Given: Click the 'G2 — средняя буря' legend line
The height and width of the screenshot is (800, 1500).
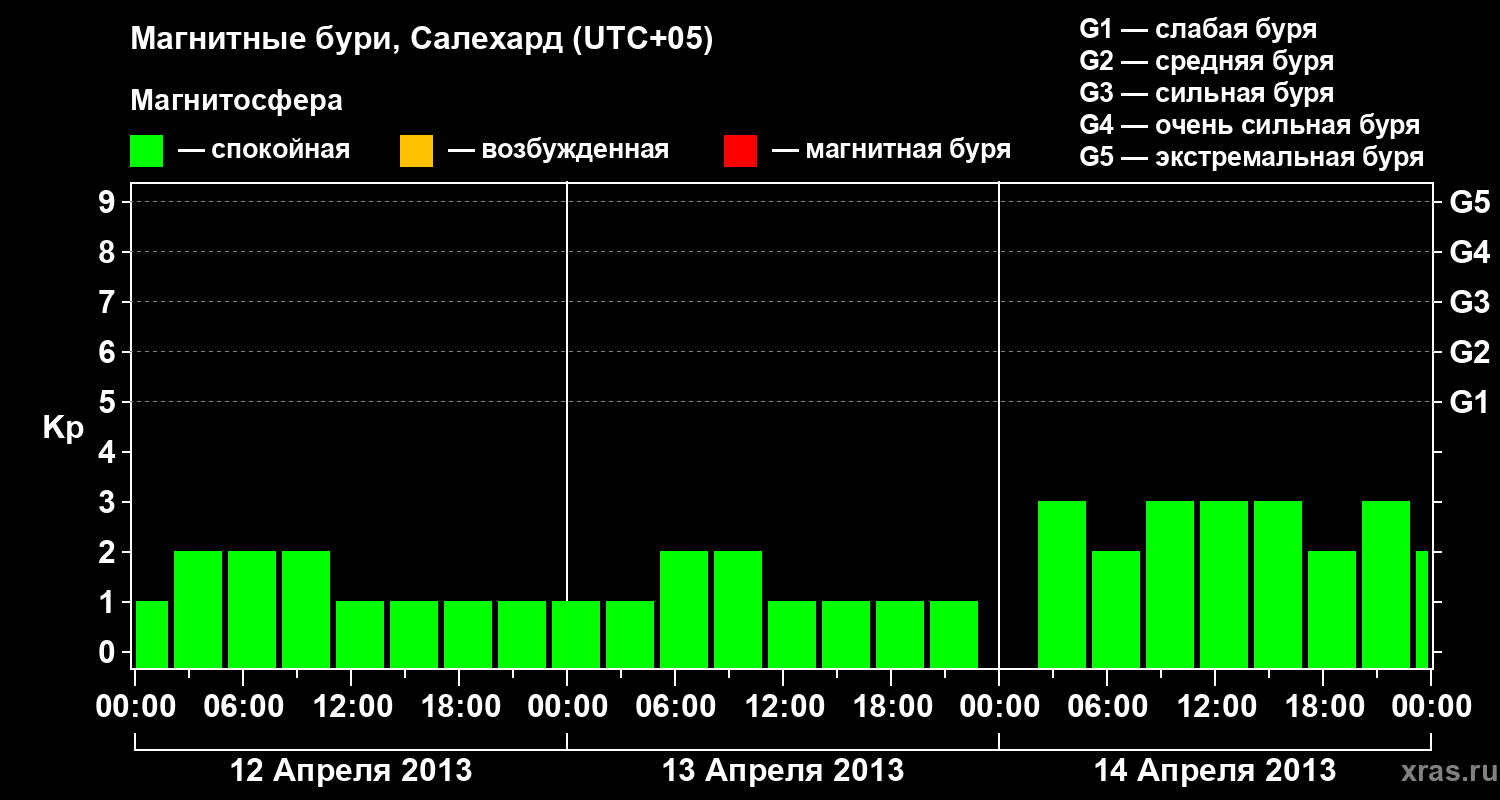Looking at the screenshot, I should (x=1207, y=61).
